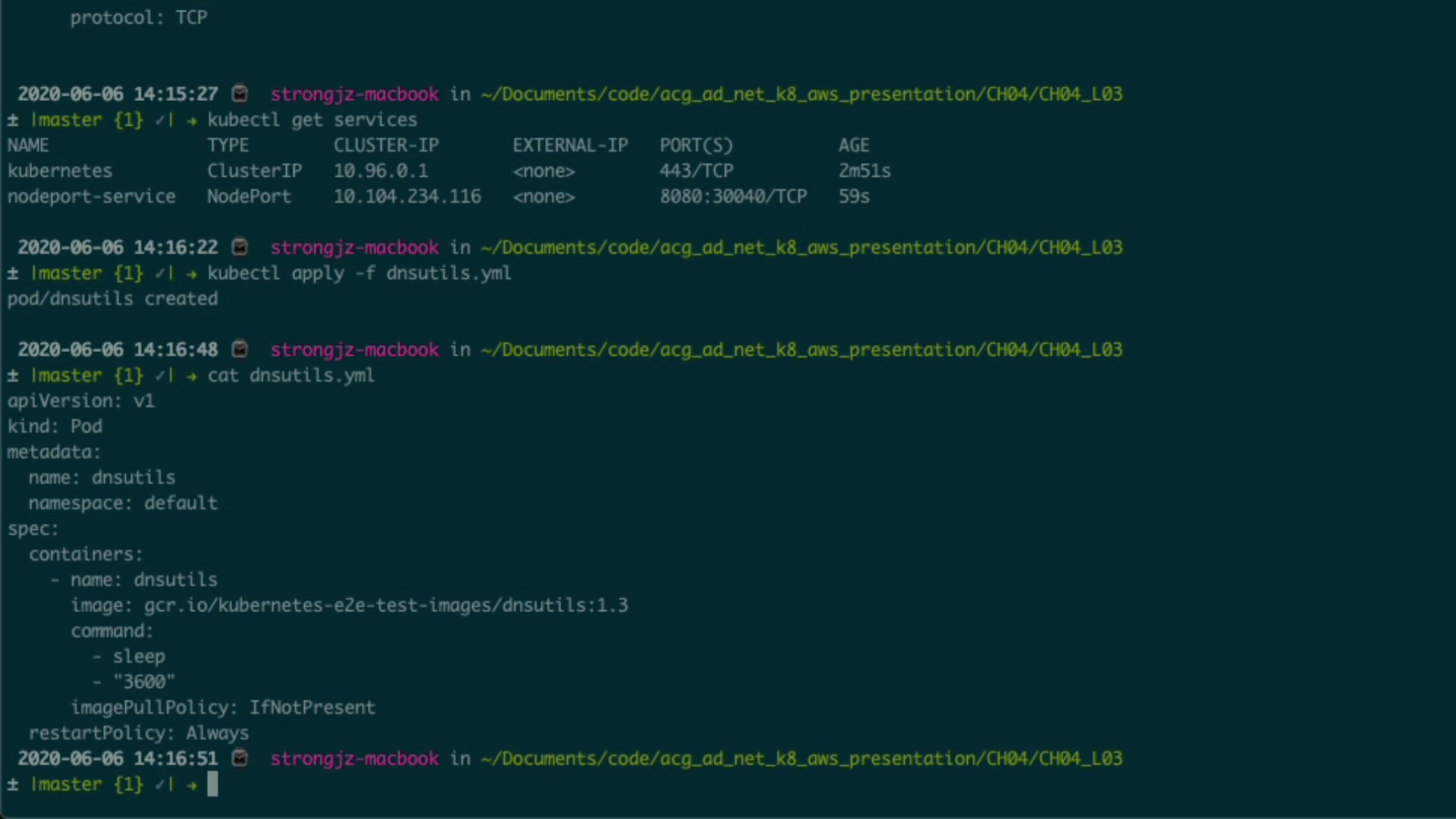Image resolution: width=1456 pixels, height=819 pixels.
Task: Click the EXTERNAL-IP column header
Action: (x=570, y=145)
